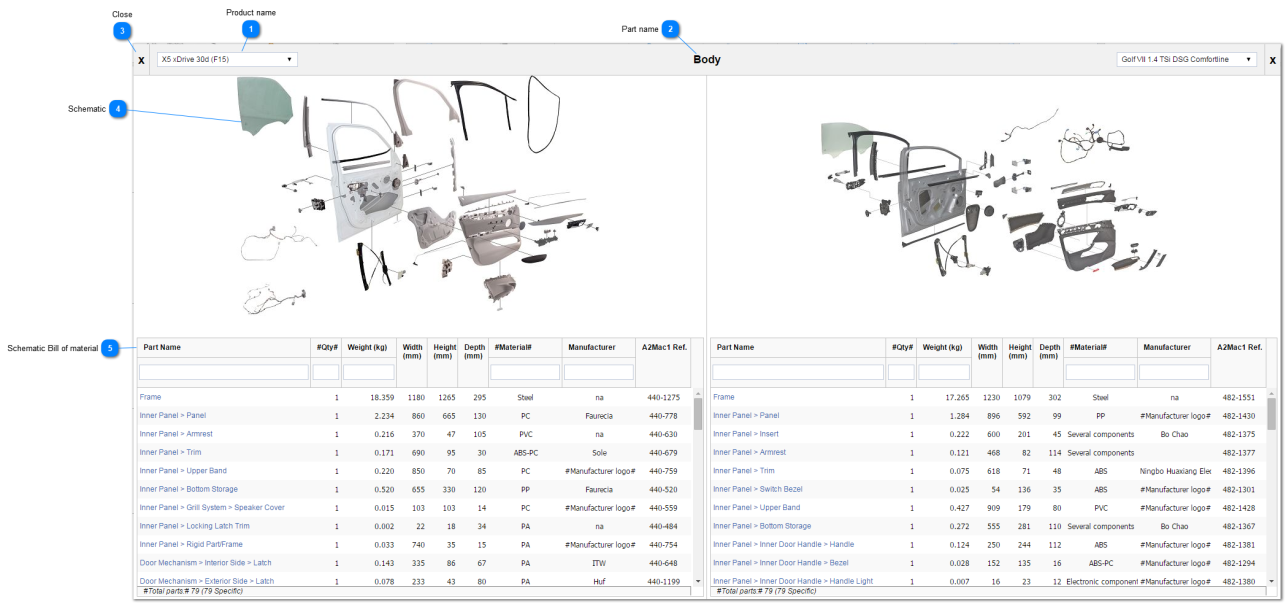Select the Huf manufacturer cell
The width and height of the screenshot is (1286, 604).
pyautogui.click(x=599, y=581)
